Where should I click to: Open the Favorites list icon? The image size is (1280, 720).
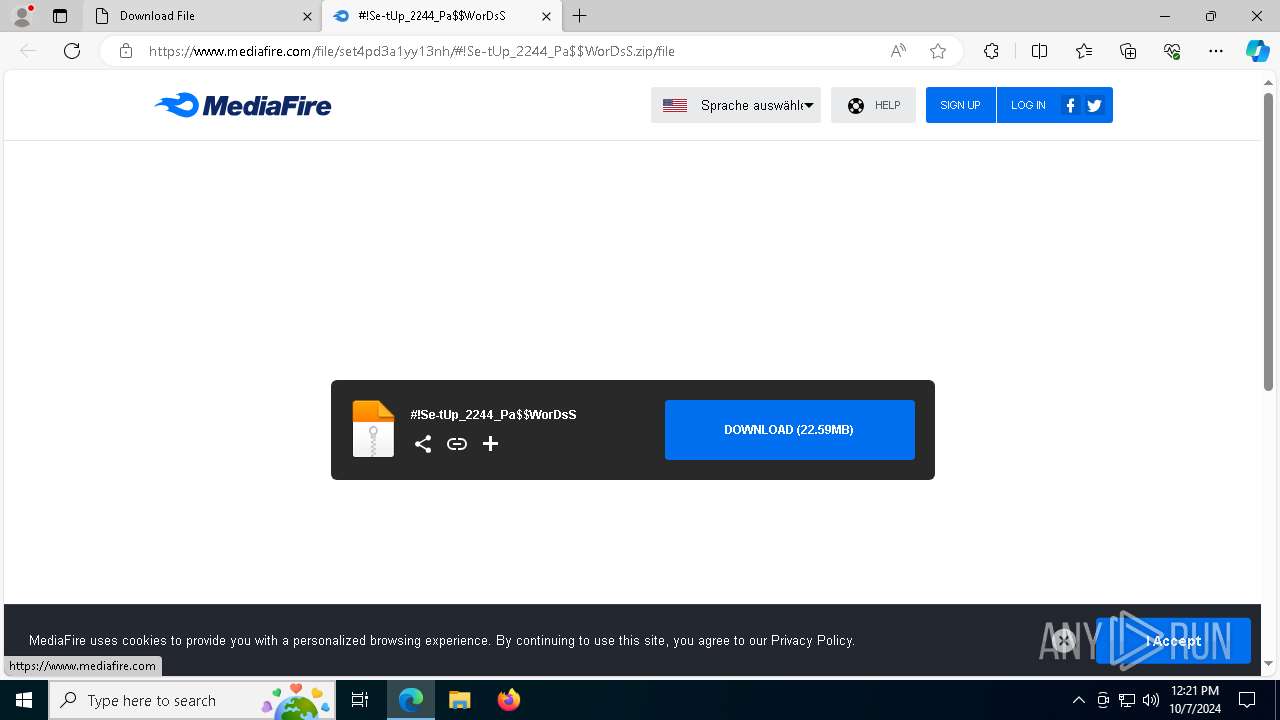pyautogui.click(x=1084, y=51)
